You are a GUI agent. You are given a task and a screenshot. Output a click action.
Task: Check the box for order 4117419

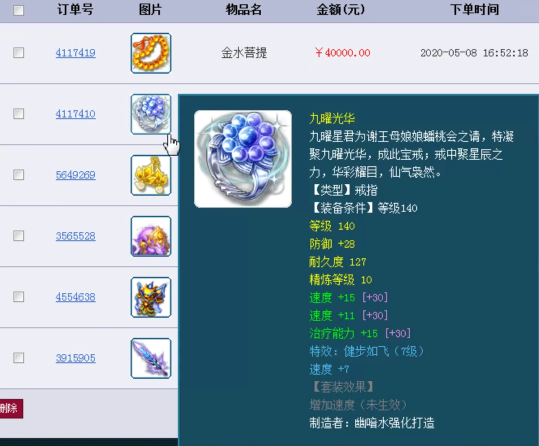coord(19,53)
